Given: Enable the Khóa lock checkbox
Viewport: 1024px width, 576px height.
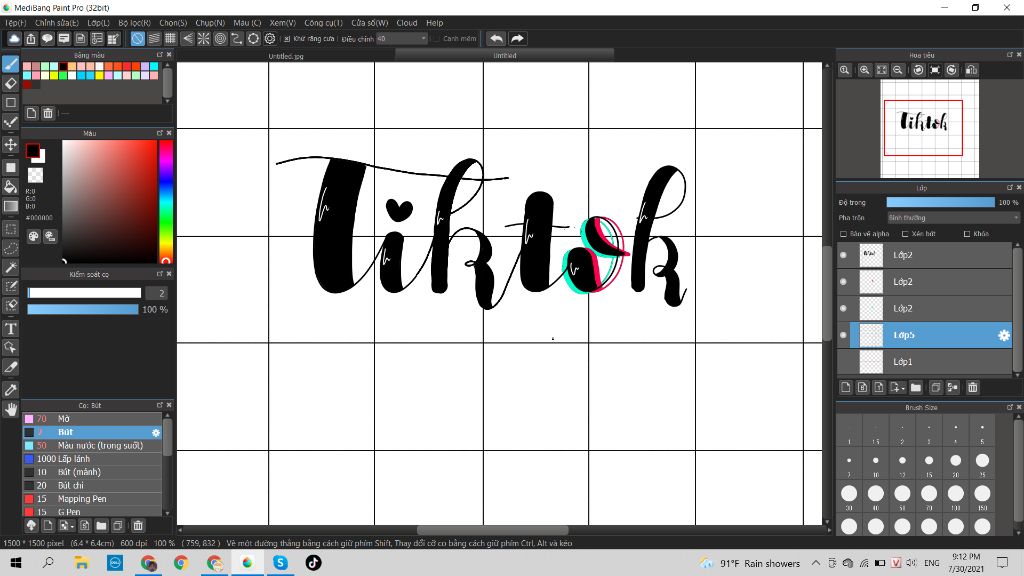Looking at the screenshot, I should click(967, 234).
